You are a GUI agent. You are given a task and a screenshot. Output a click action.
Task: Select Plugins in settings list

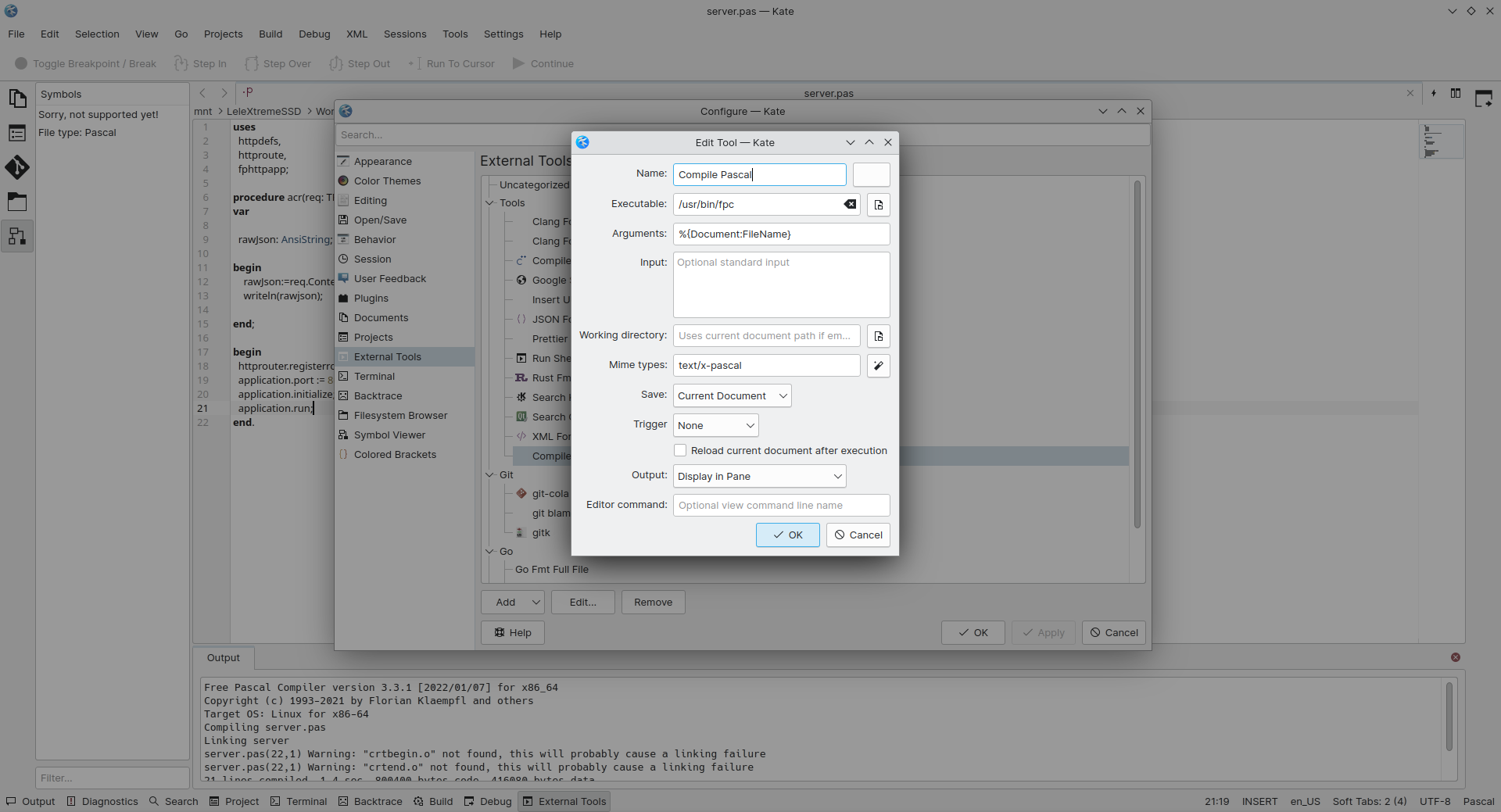tap(405, 299)
